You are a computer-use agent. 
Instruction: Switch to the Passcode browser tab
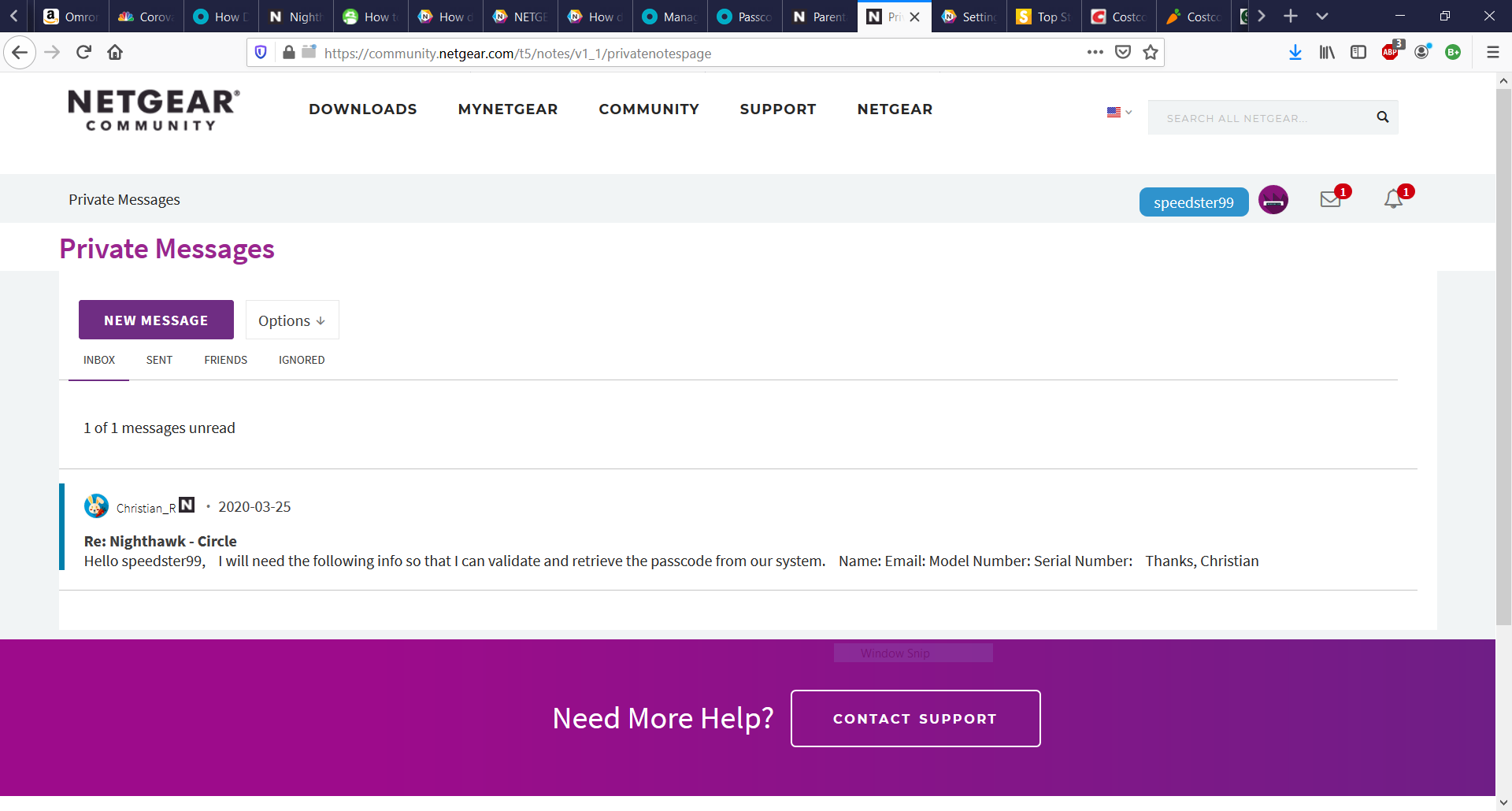pos(744,17)
